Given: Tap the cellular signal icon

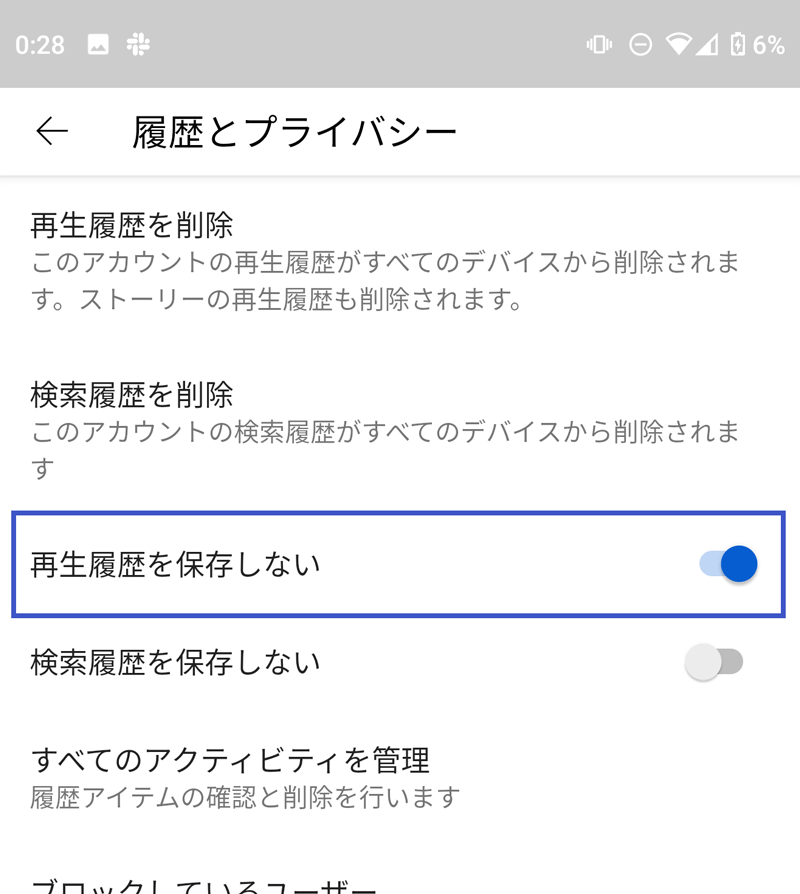Looking at the screenshot, I should [x=708, y=44].
